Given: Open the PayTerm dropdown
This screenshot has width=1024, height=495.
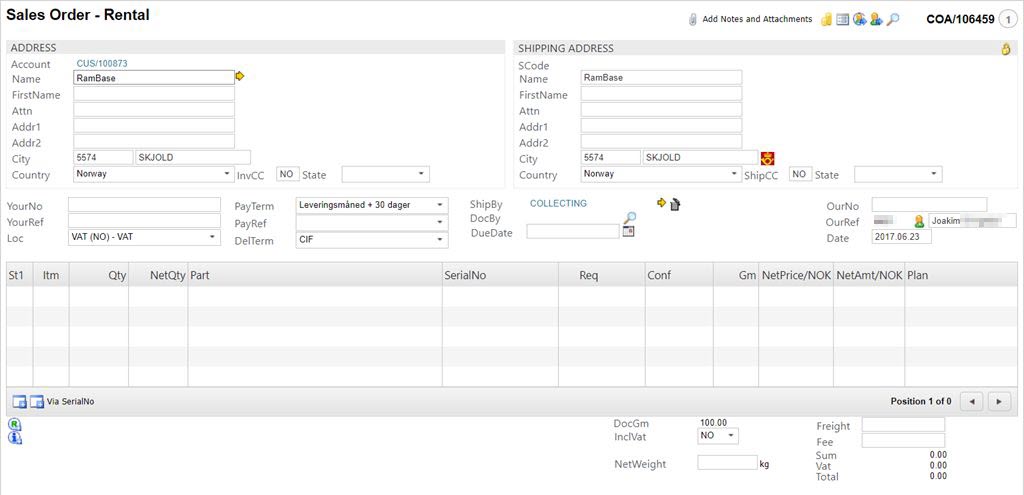Looking at the screenshot, I should click(x=372, y=205).
